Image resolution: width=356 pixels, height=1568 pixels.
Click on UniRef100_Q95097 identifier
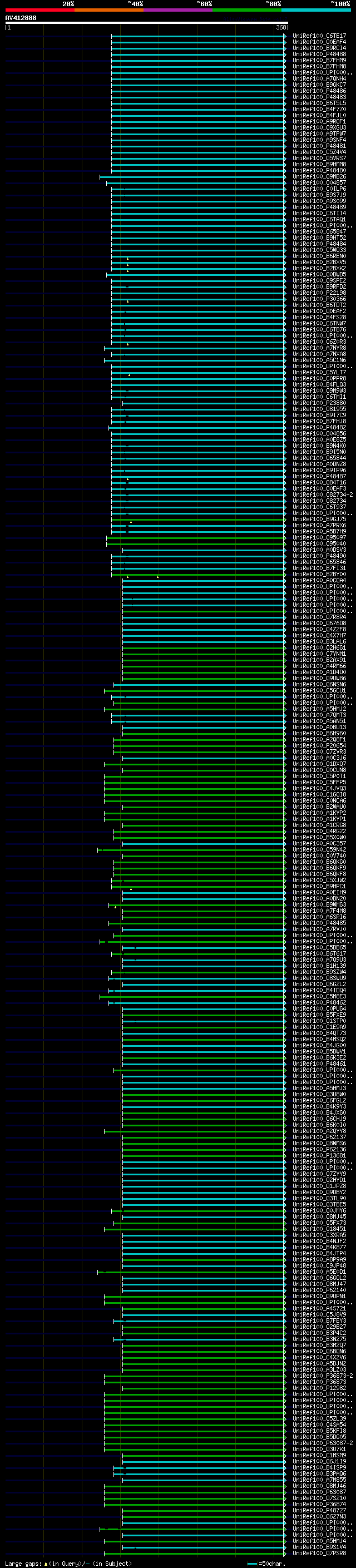point(319,538)
